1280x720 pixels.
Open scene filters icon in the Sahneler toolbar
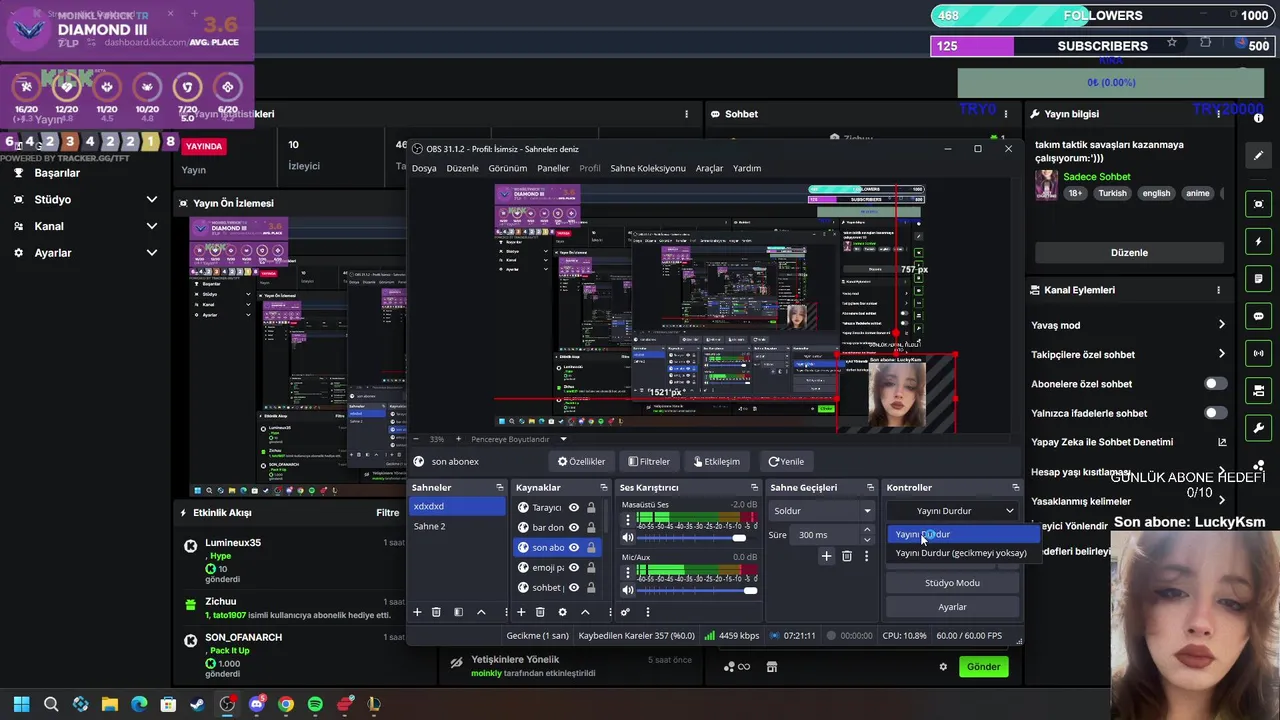tap(458, 612)
